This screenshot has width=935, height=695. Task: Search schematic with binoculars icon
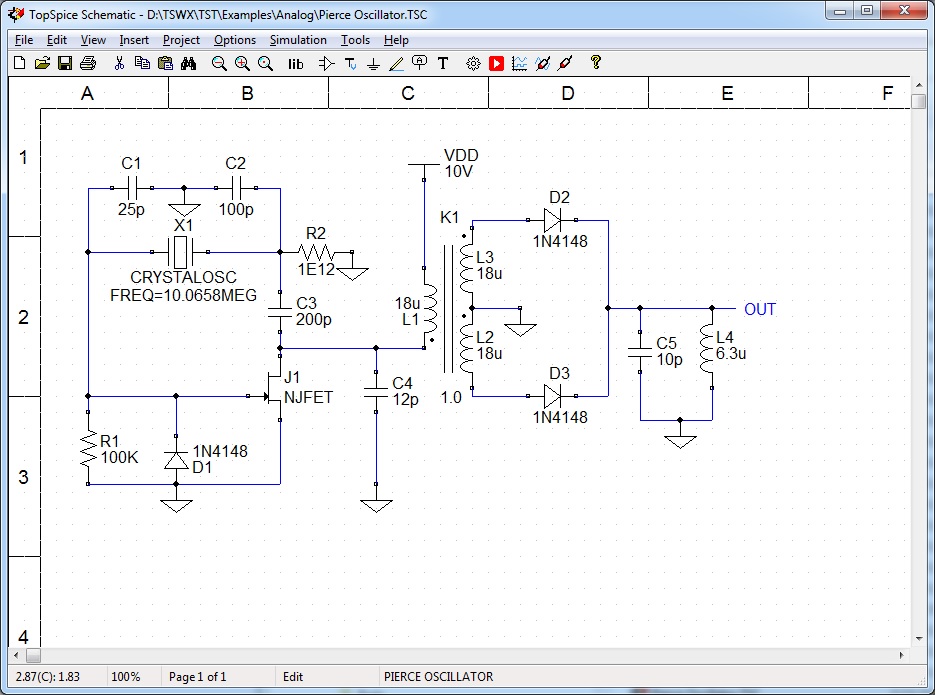pyautogui.click(x=189, y=63)
